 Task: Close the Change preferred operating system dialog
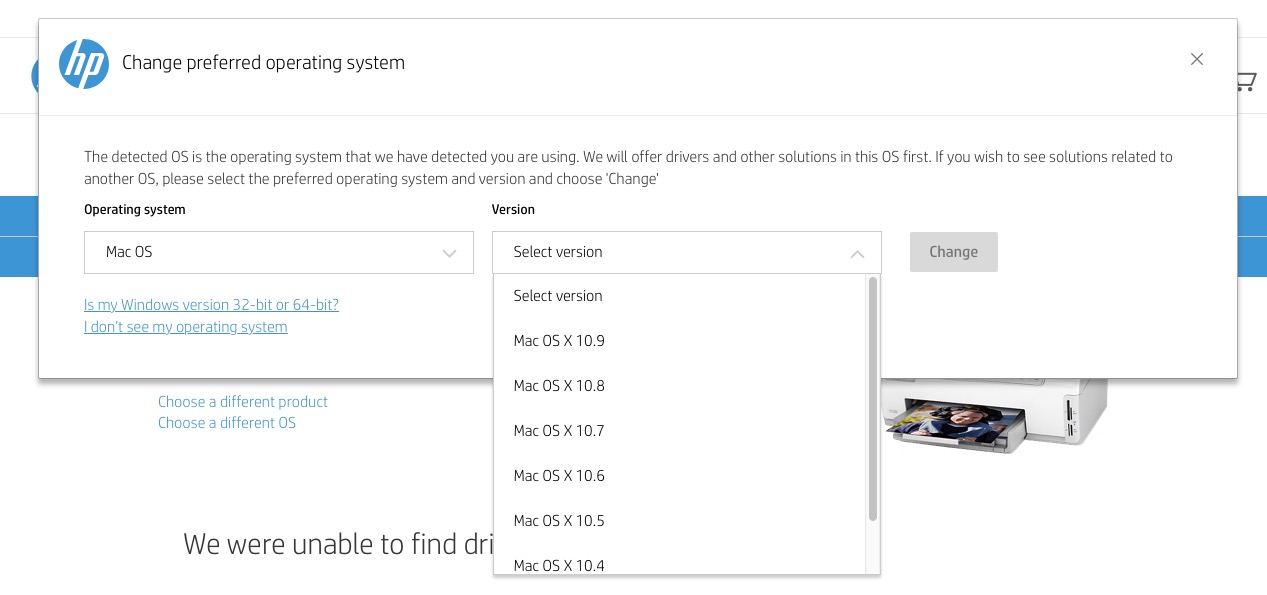(1196, 60)
